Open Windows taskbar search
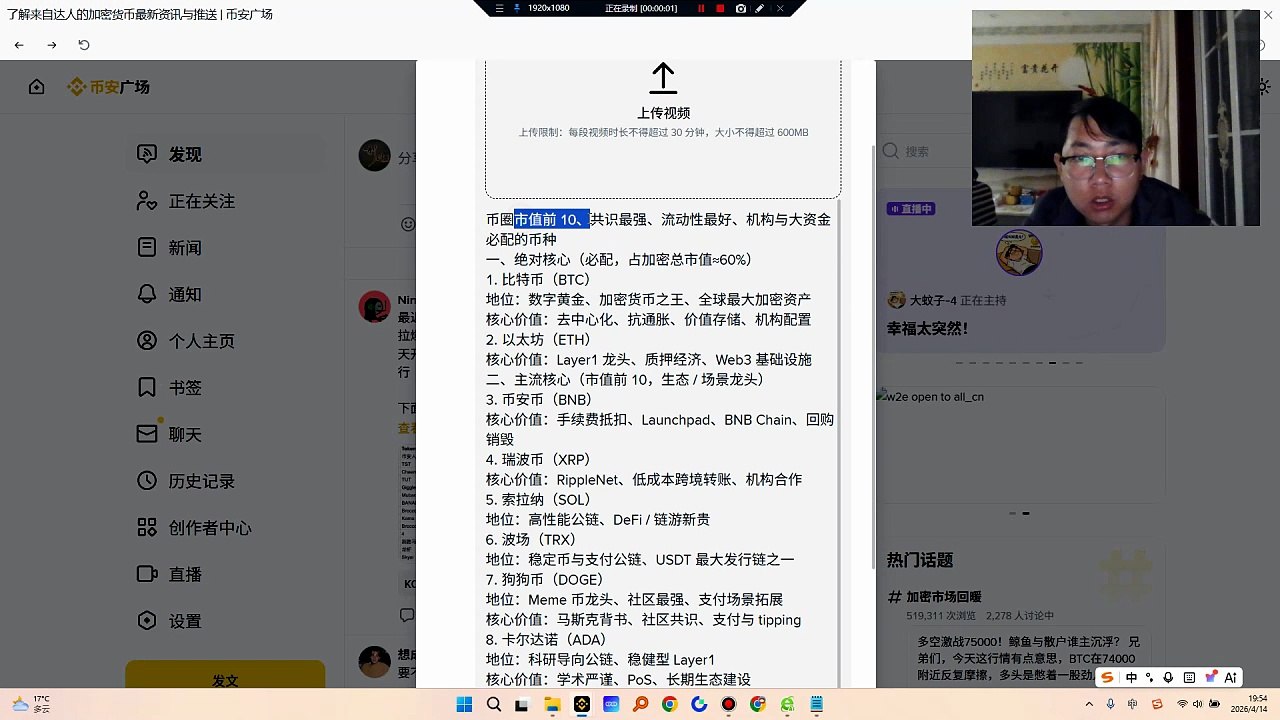 pos(493,705)
